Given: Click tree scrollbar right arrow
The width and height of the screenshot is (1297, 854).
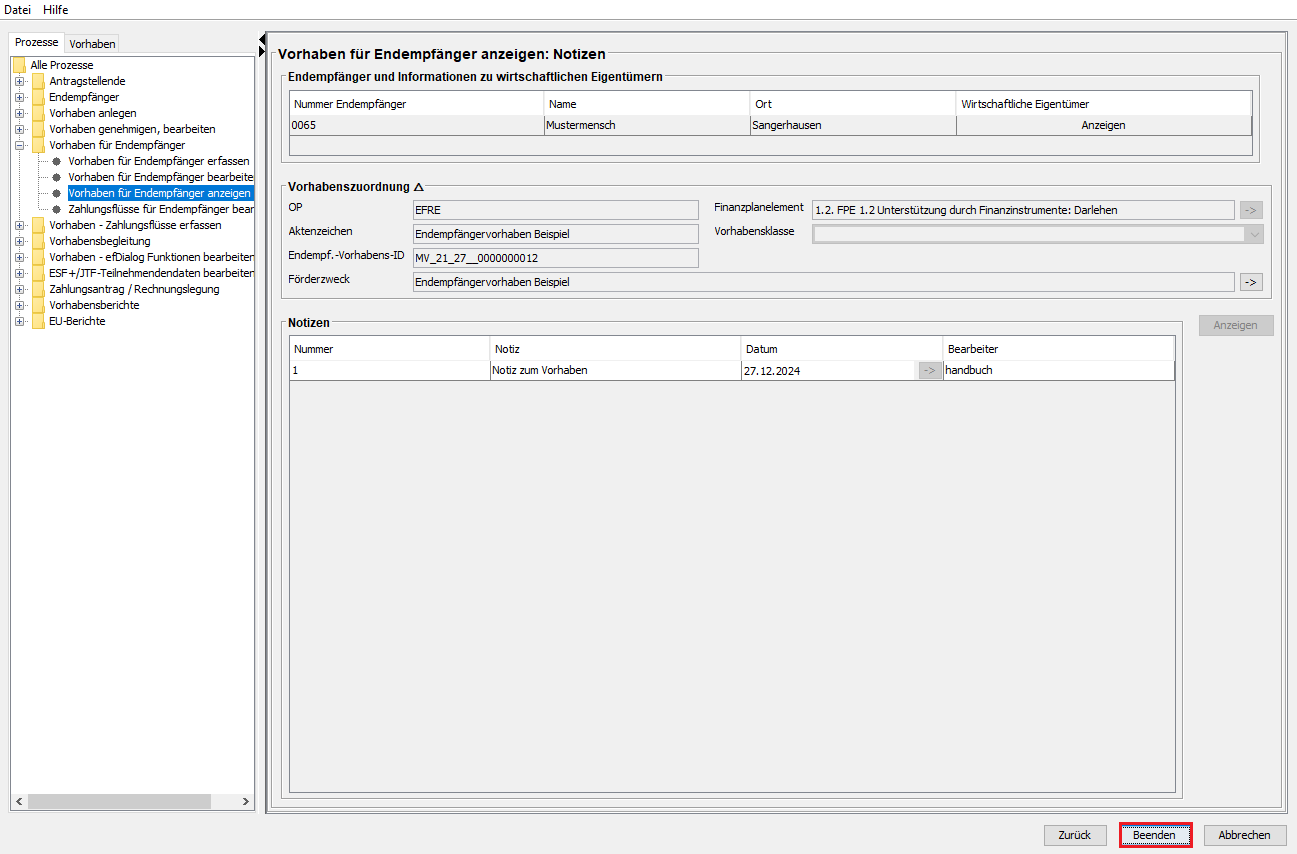Looking at the screenshot, I should pyautogui.click(x=246, y=802).
